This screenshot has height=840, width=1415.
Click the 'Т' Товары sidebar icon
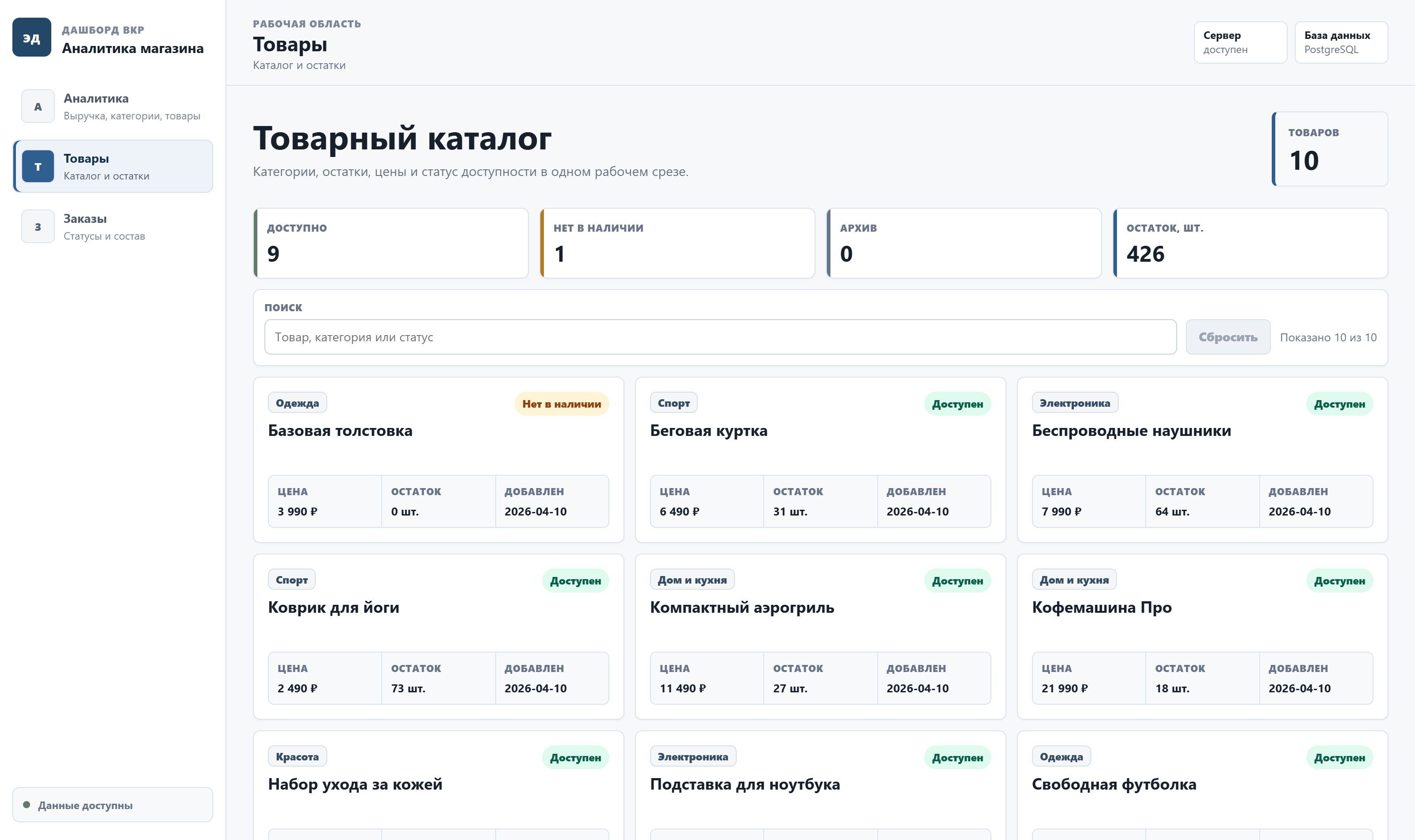pyautogui.click(x=38, y=166)
